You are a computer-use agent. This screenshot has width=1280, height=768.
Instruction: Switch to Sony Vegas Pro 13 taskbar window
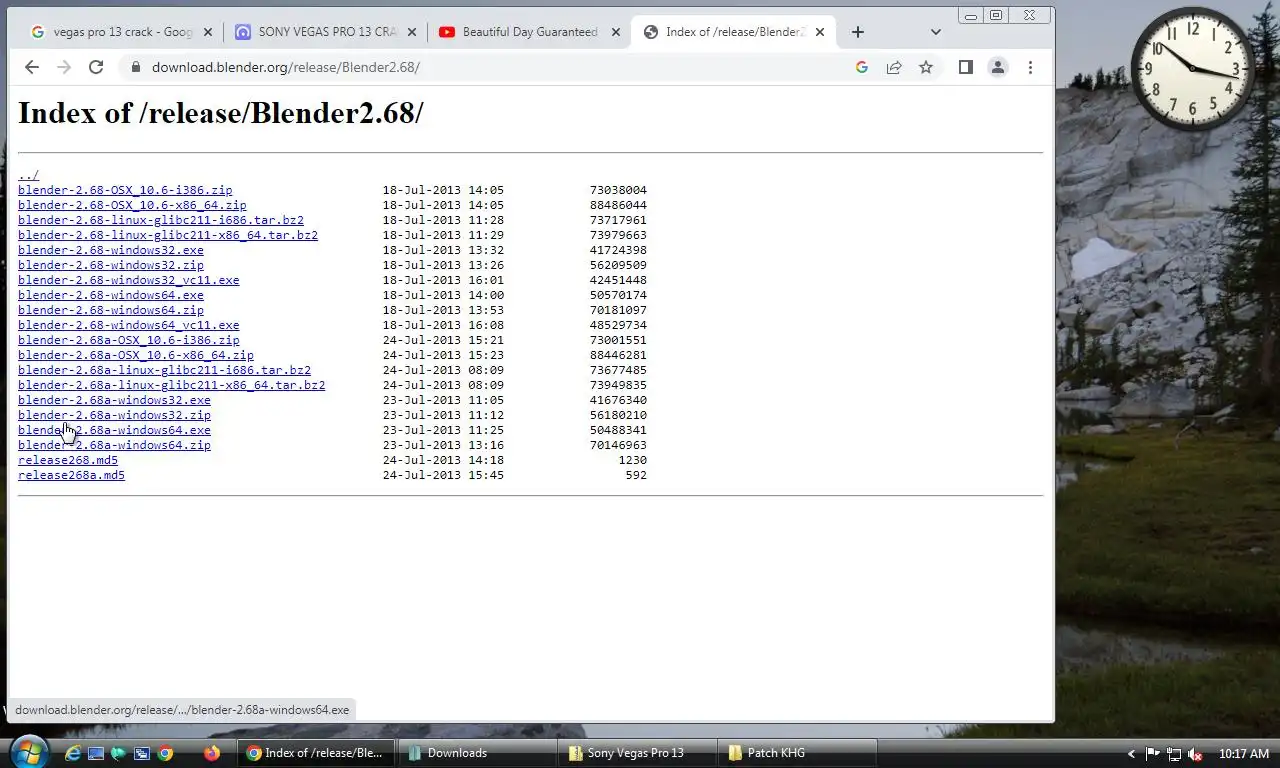637,753
